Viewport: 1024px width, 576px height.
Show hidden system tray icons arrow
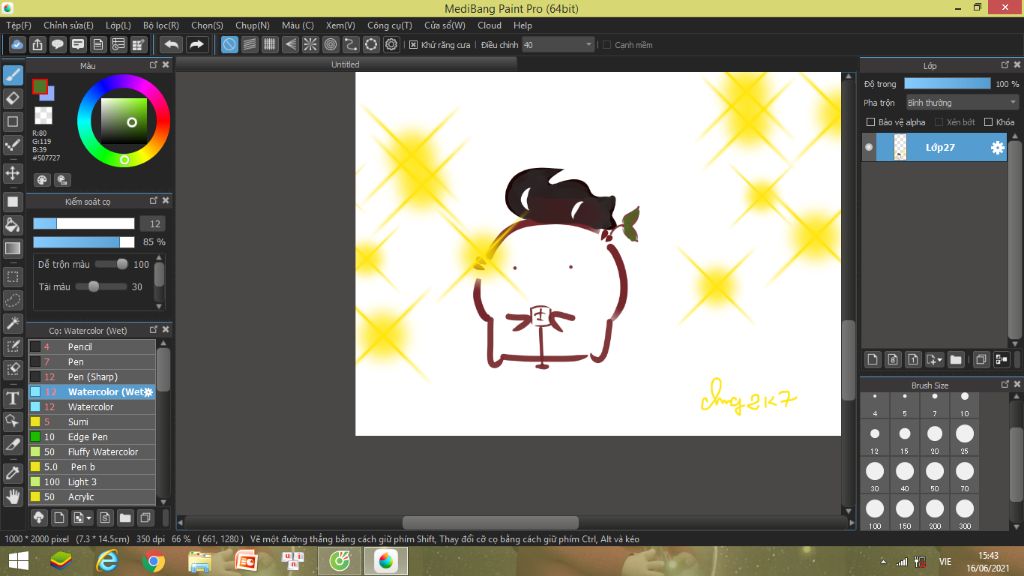(x=883, y=562)
